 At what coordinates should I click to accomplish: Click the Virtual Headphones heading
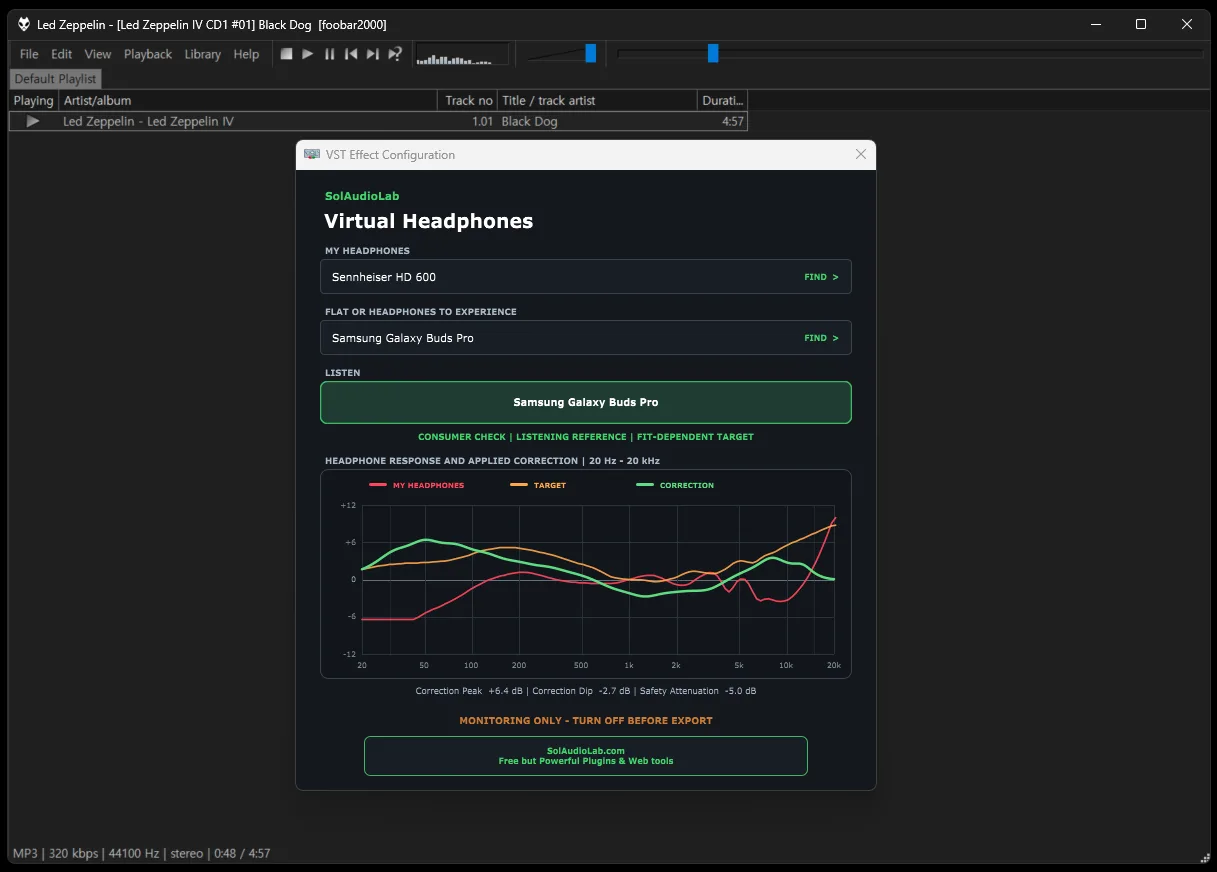428,221
